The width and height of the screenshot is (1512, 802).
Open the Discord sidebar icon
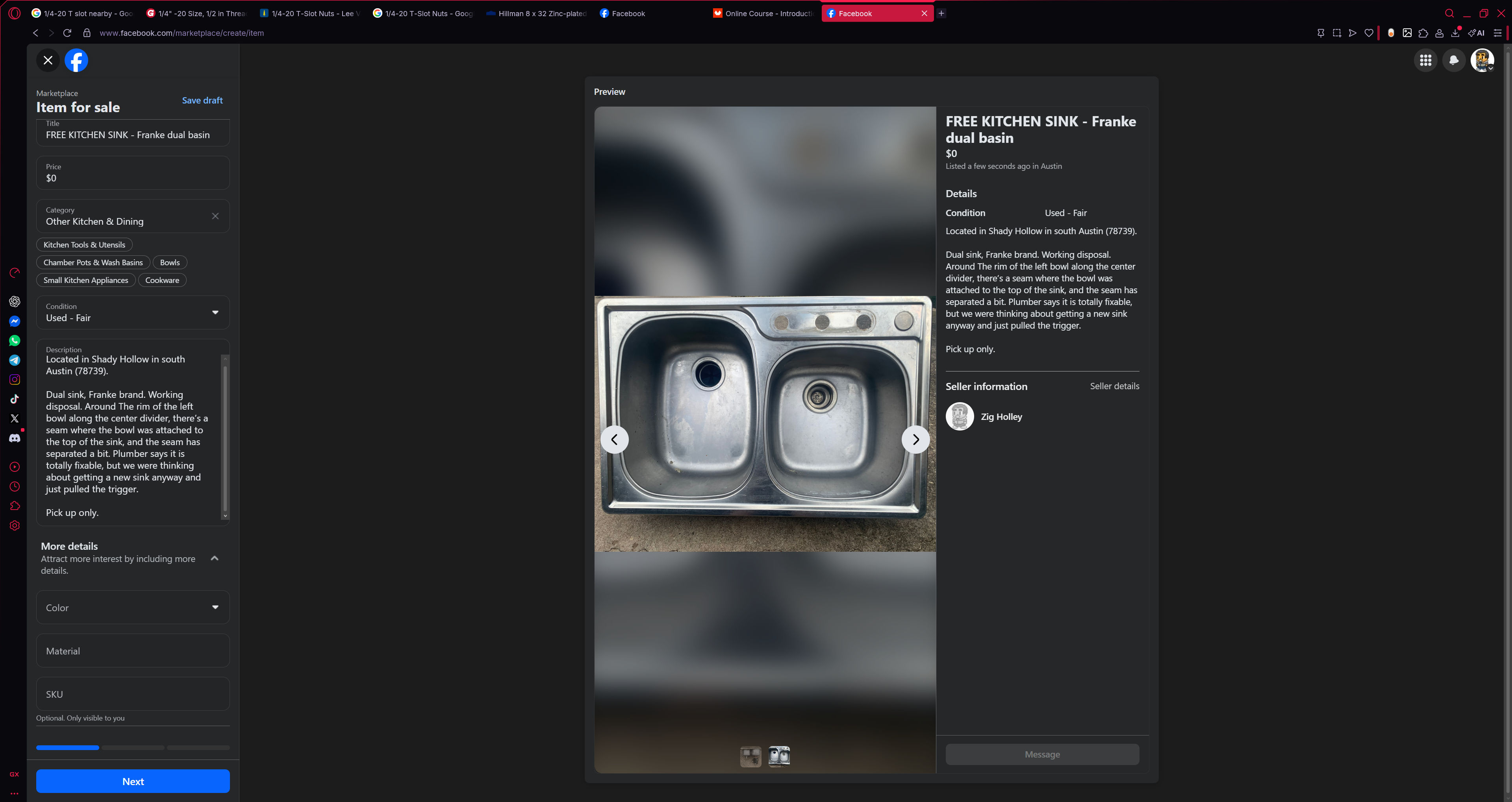[15, 438]
